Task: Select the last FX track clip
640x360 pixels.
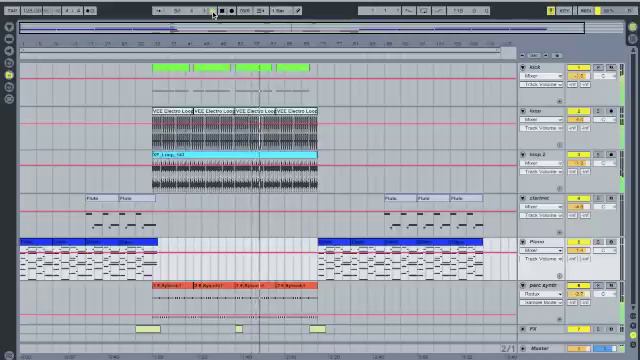Action: click(318, 329)
